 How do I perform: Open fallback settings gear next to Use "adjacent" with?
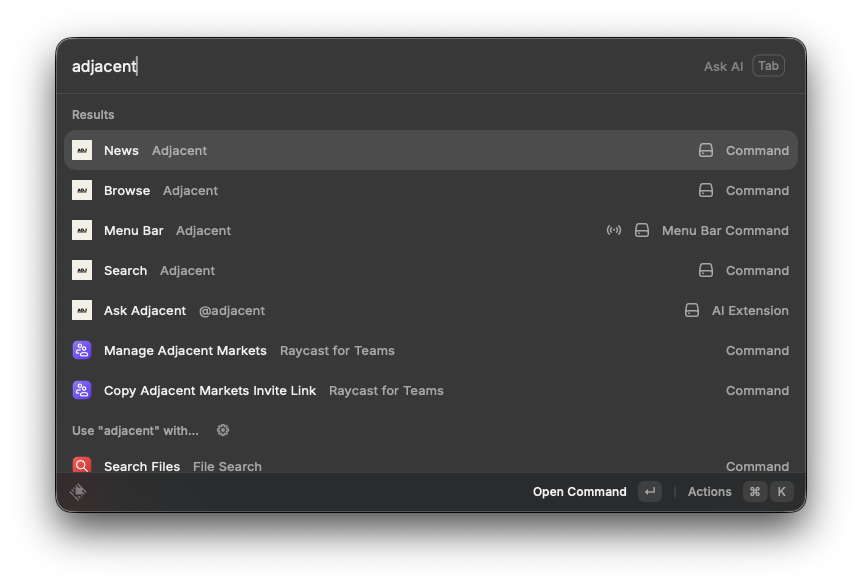point(223,430)
